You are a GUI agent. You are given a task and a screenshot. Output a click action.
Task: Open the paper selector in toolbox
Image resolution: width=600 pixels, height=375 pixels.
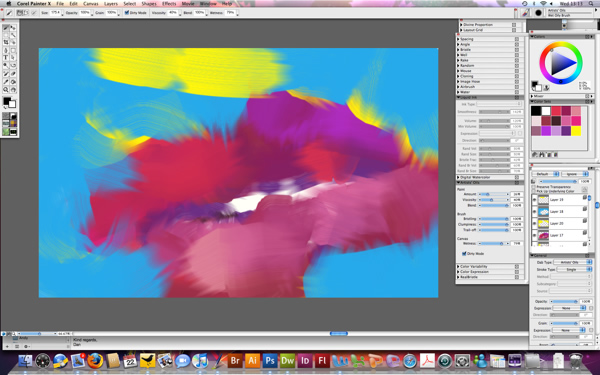click(6, 116)
